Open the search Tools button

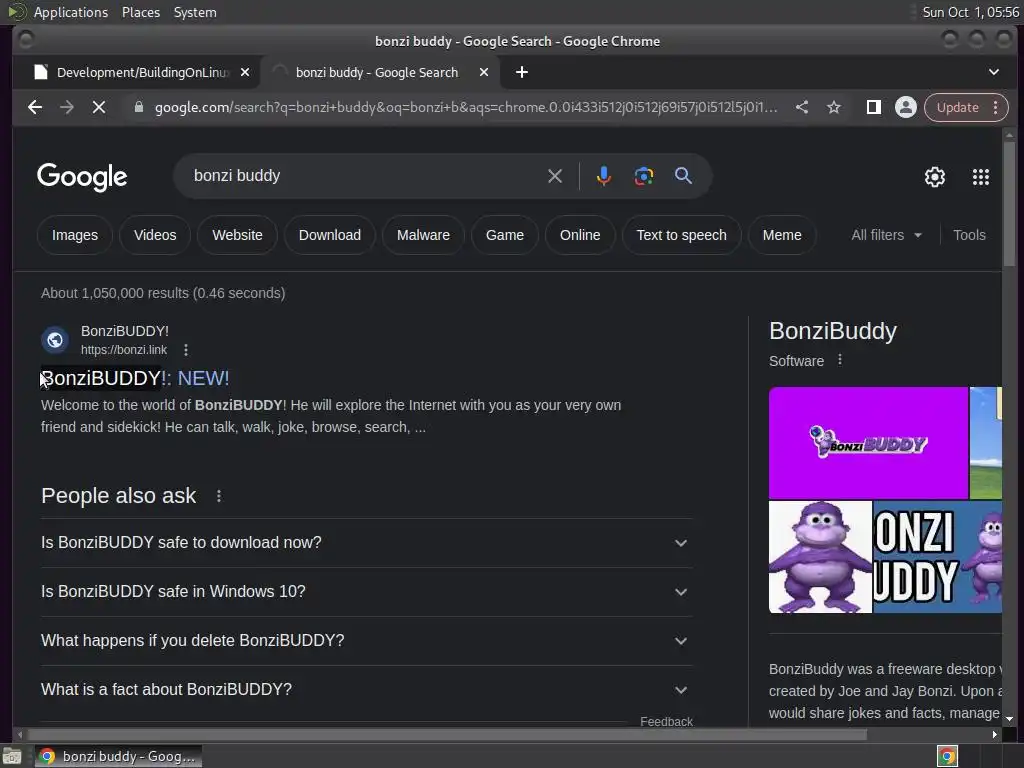pos(969,235)
